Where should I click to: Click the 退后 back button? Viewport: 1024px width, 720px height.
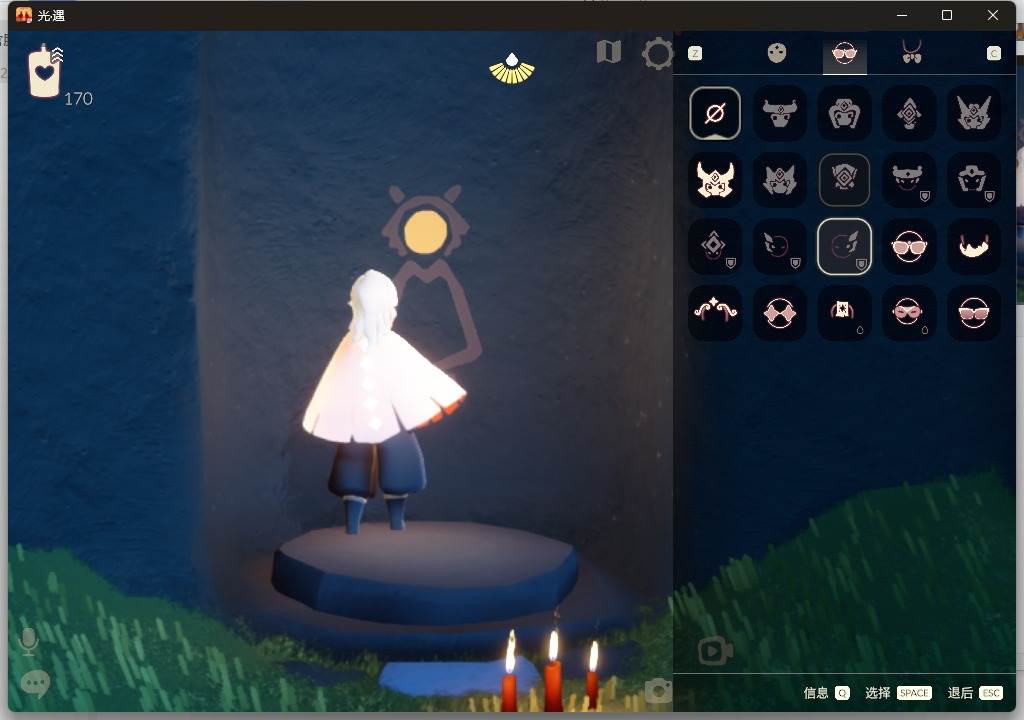pos(973,693)
